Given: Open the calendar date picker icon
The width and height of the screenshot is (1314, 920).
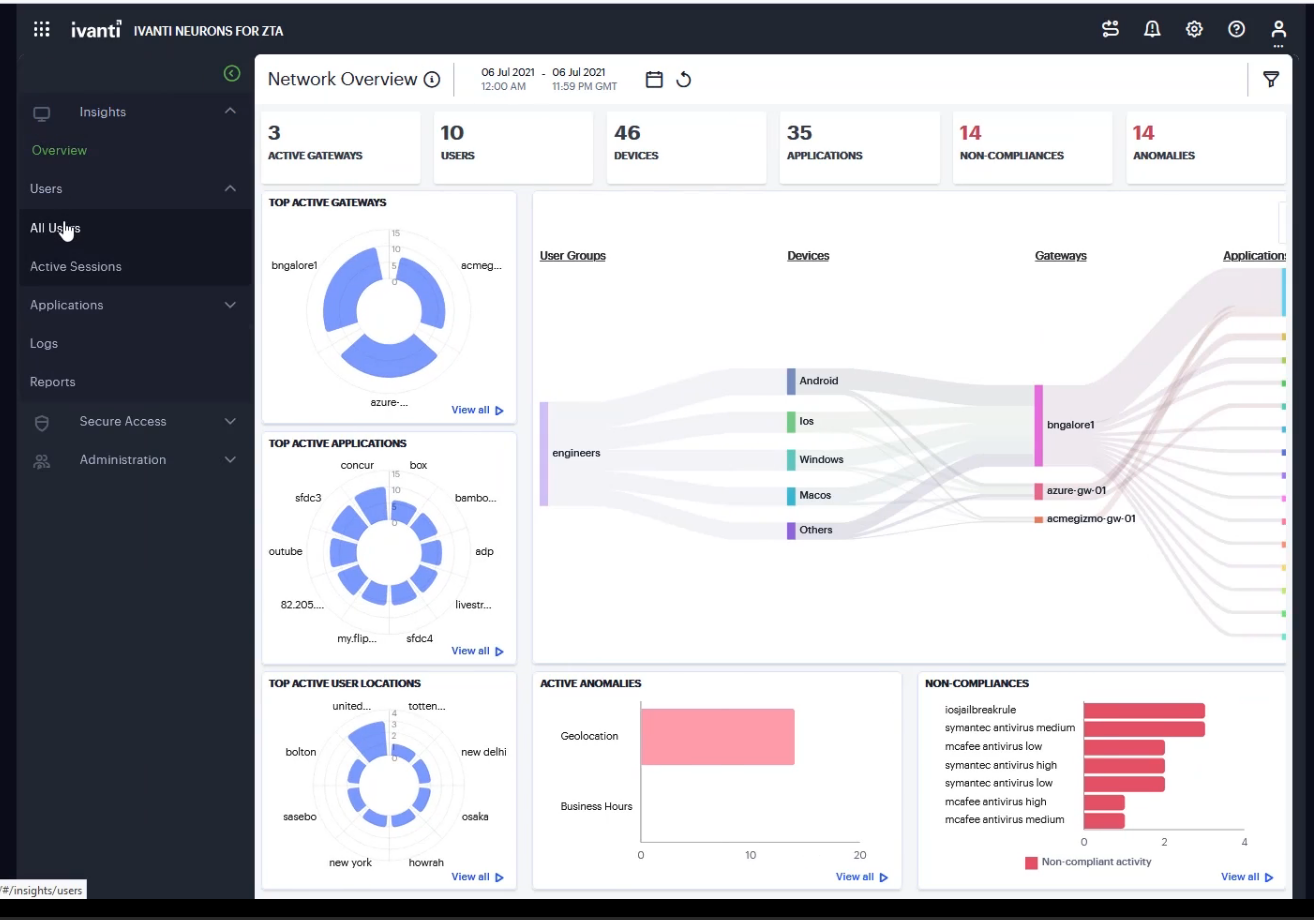Looking at the screenshot, I should tap(654, 80).
